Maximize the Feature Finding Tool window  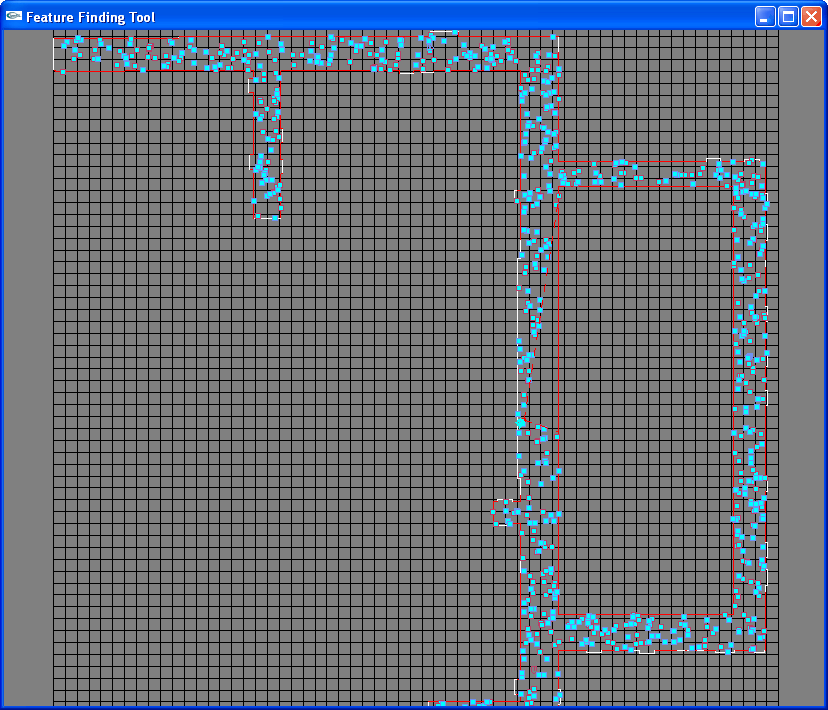tap(788, 17)
